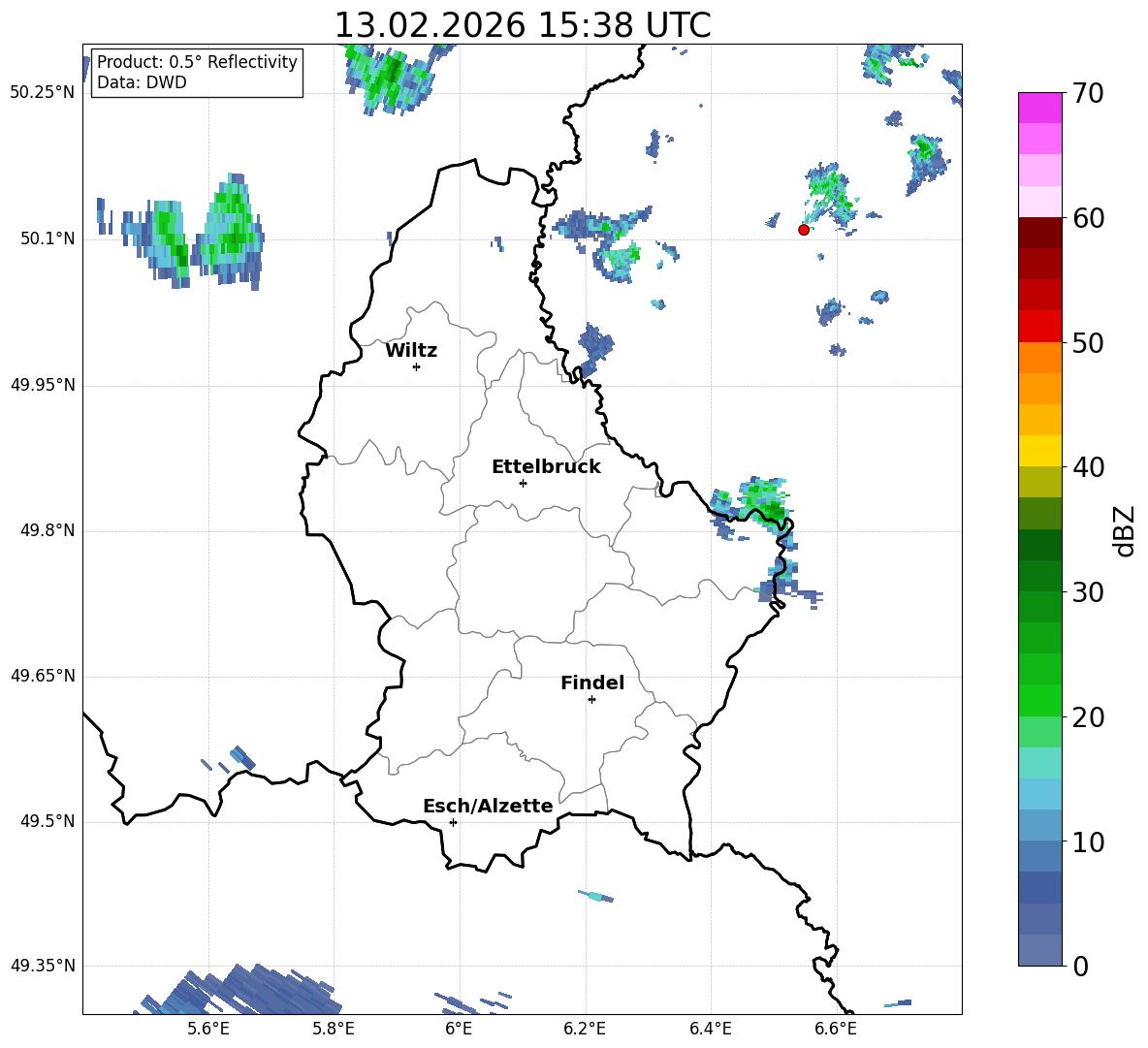
Task: Select the Findel city label
Action: click(592, 683)
